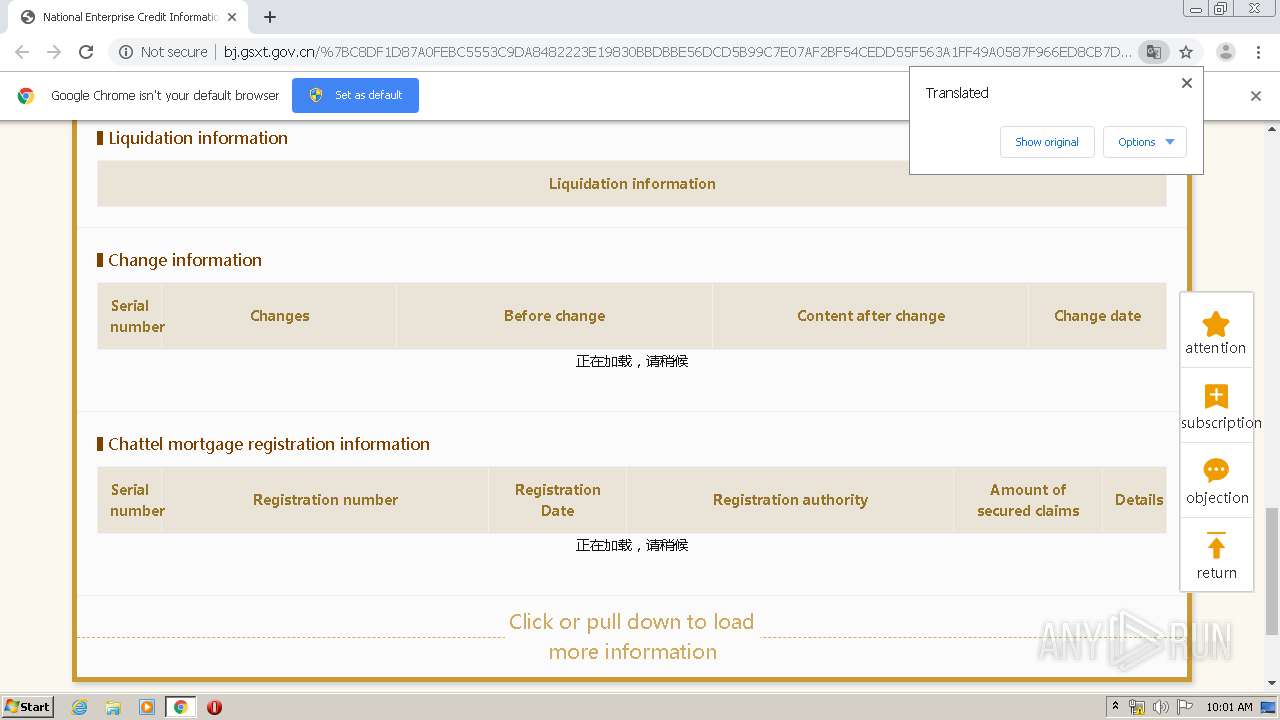Click the scrollbar up arrow

(1272, 128)
